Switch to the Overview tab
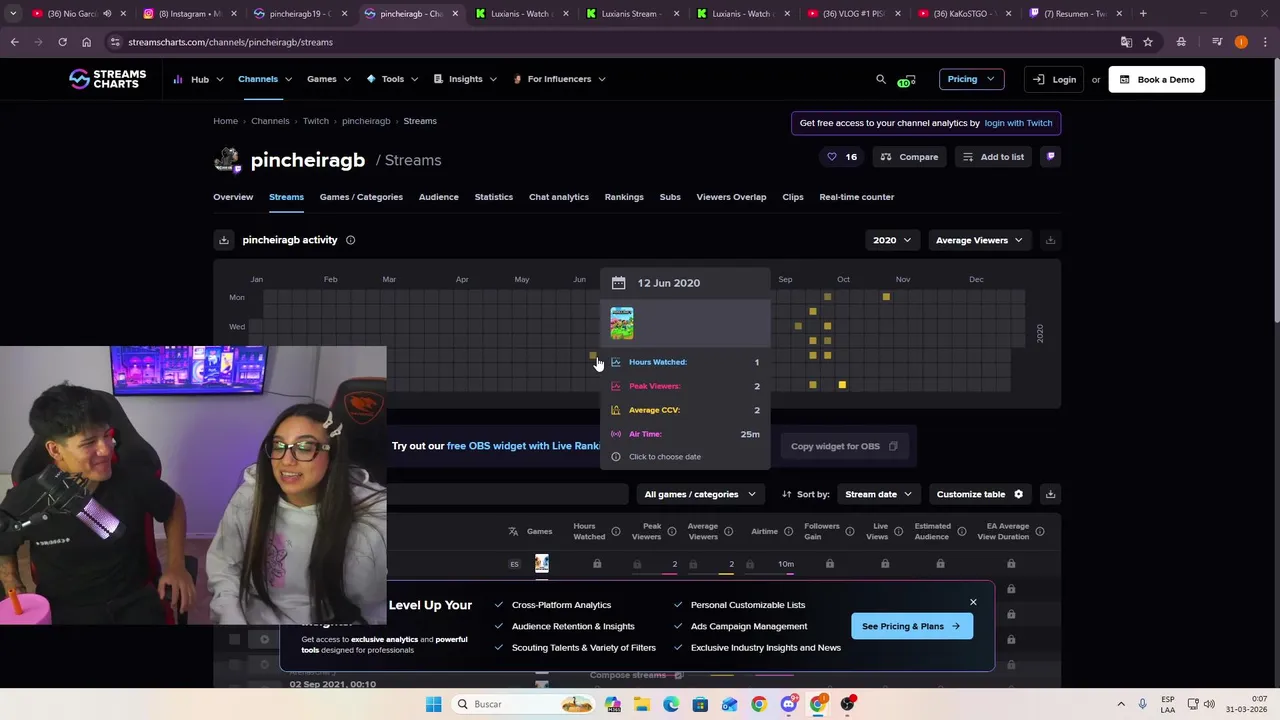This screenshot has height=720, width=1280. (233, 197)
